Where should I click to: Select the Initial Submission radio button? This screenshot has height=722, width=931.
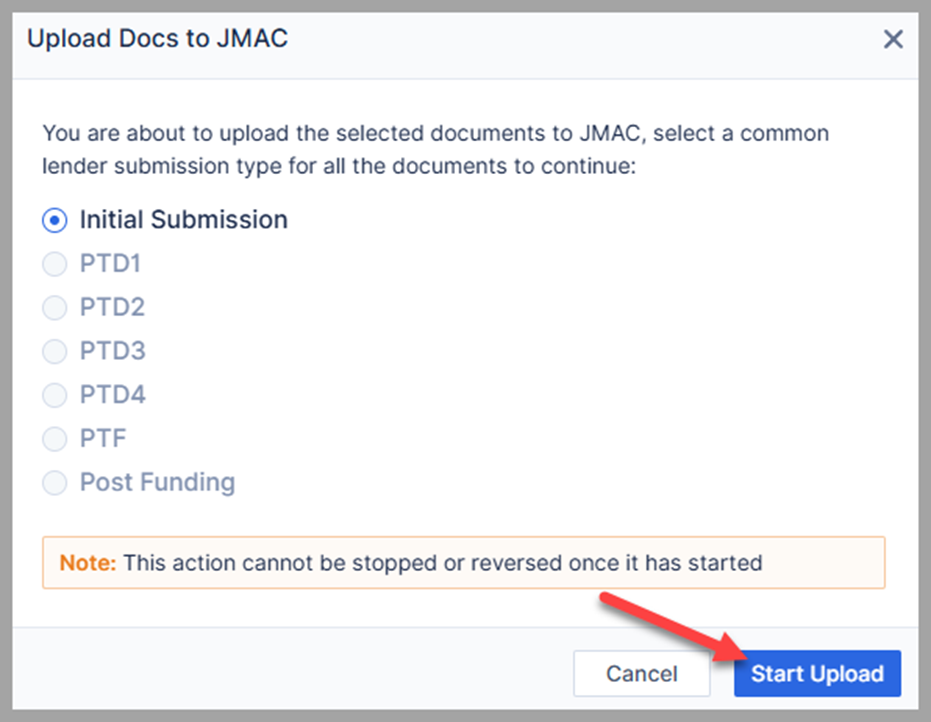54,220
